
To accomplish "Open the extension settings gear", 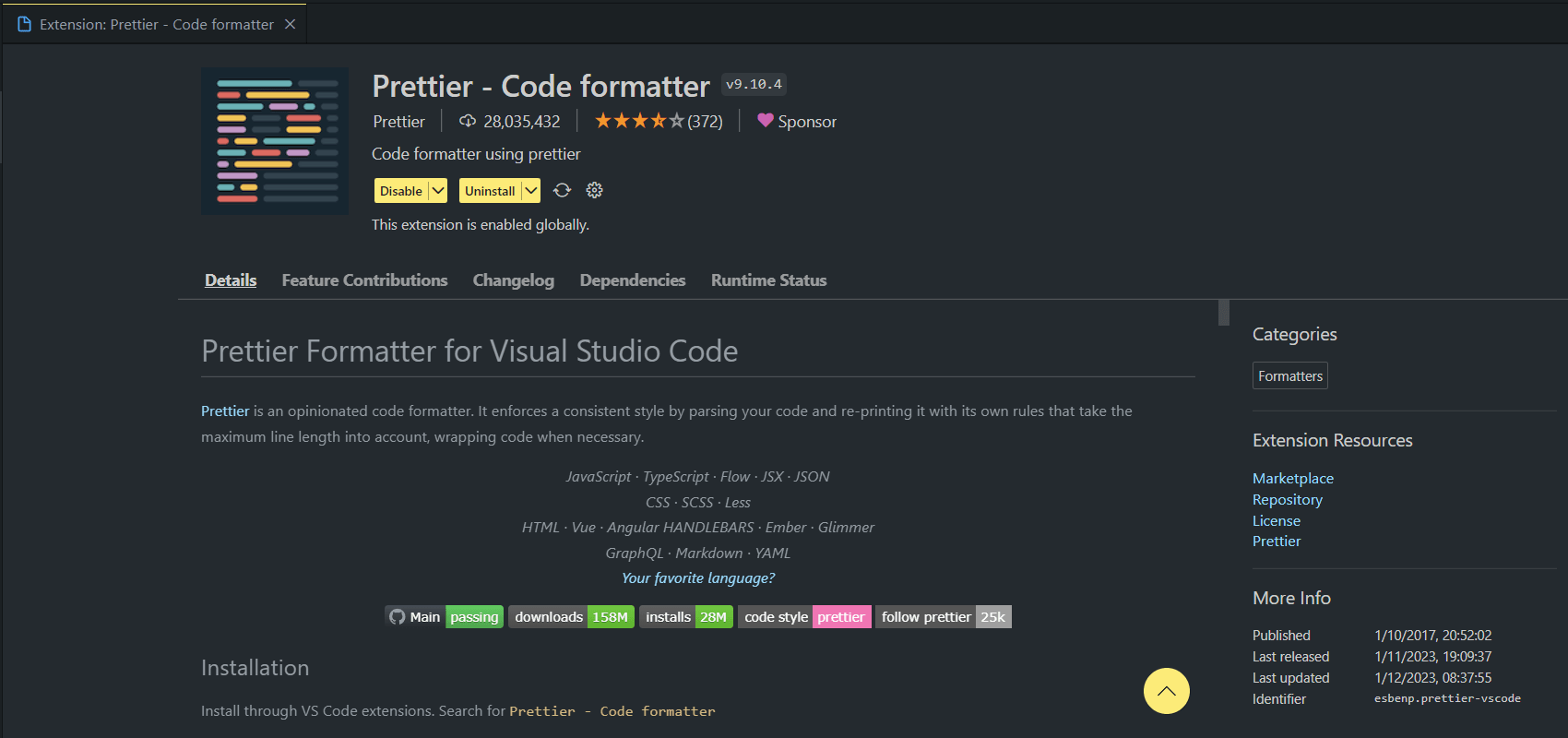I will (595, 190).
